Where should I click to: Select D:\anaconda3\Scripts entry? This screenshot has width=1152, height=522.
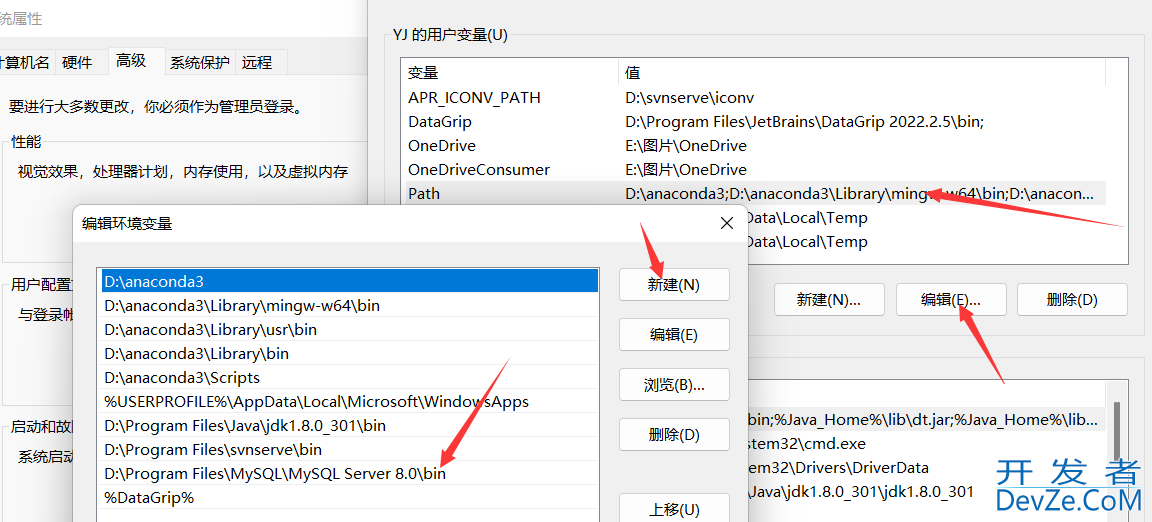[x=350, y=378]
